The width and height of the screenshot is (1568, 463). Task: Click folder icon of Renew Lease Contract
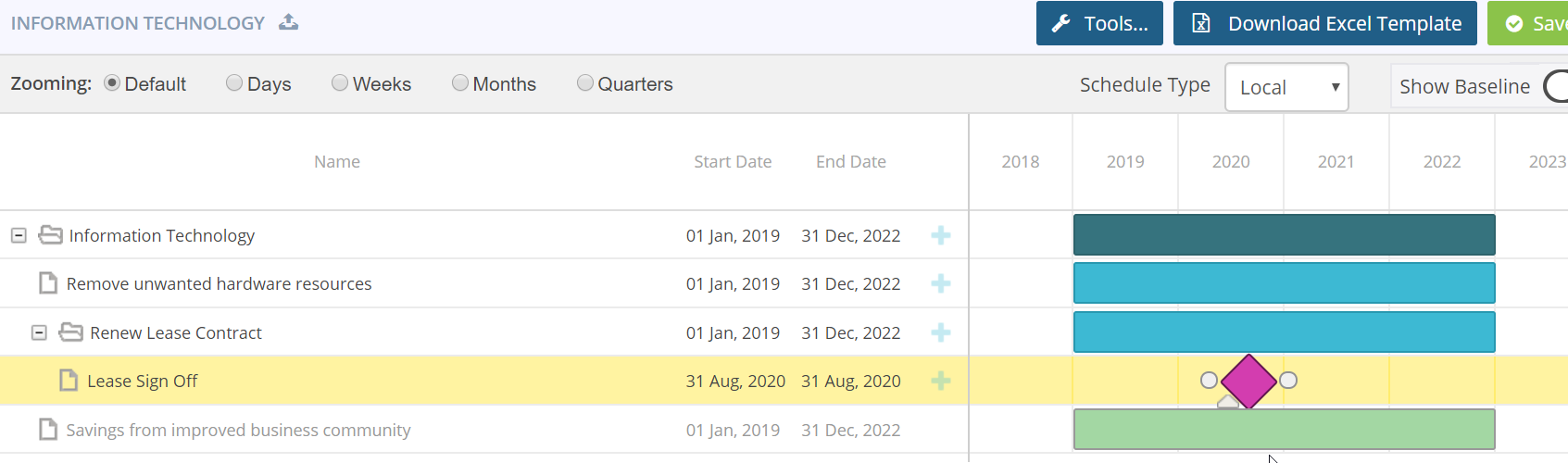tap(71, 332)
